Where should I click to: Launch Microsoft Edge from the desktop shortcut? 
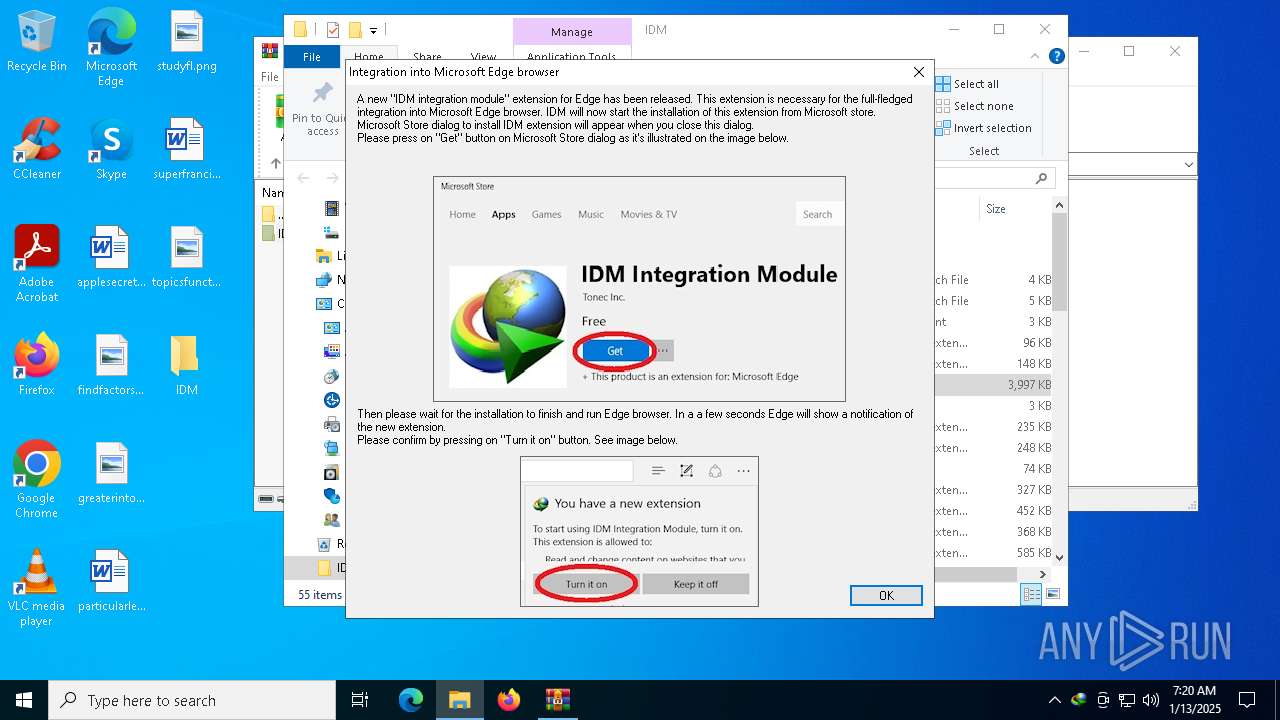point(111,48)
